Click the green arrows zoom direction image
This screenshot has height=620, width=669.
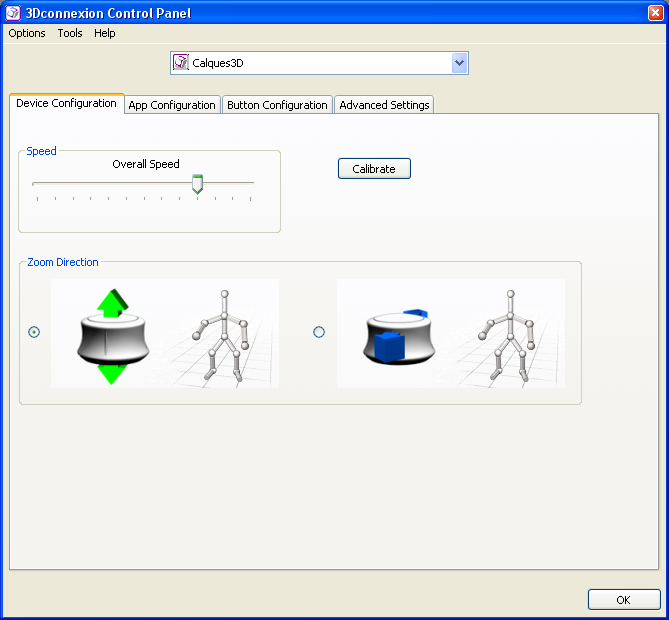click(165, 334)
